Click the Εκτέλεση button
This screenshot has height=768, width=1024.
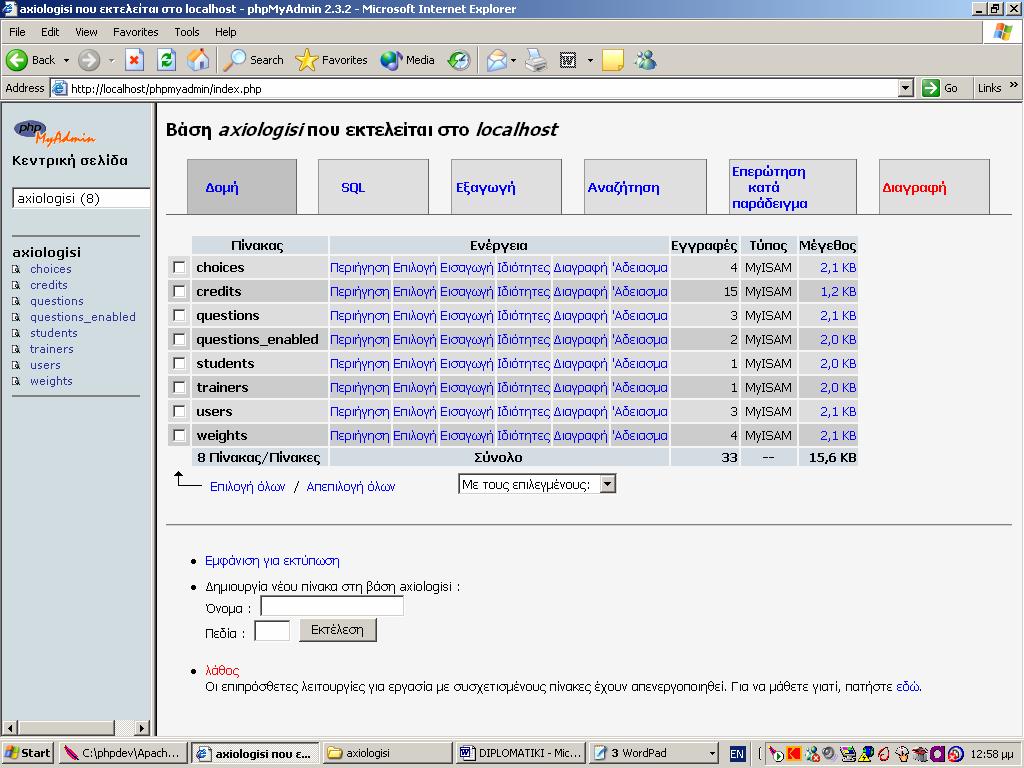pos(337,630)
